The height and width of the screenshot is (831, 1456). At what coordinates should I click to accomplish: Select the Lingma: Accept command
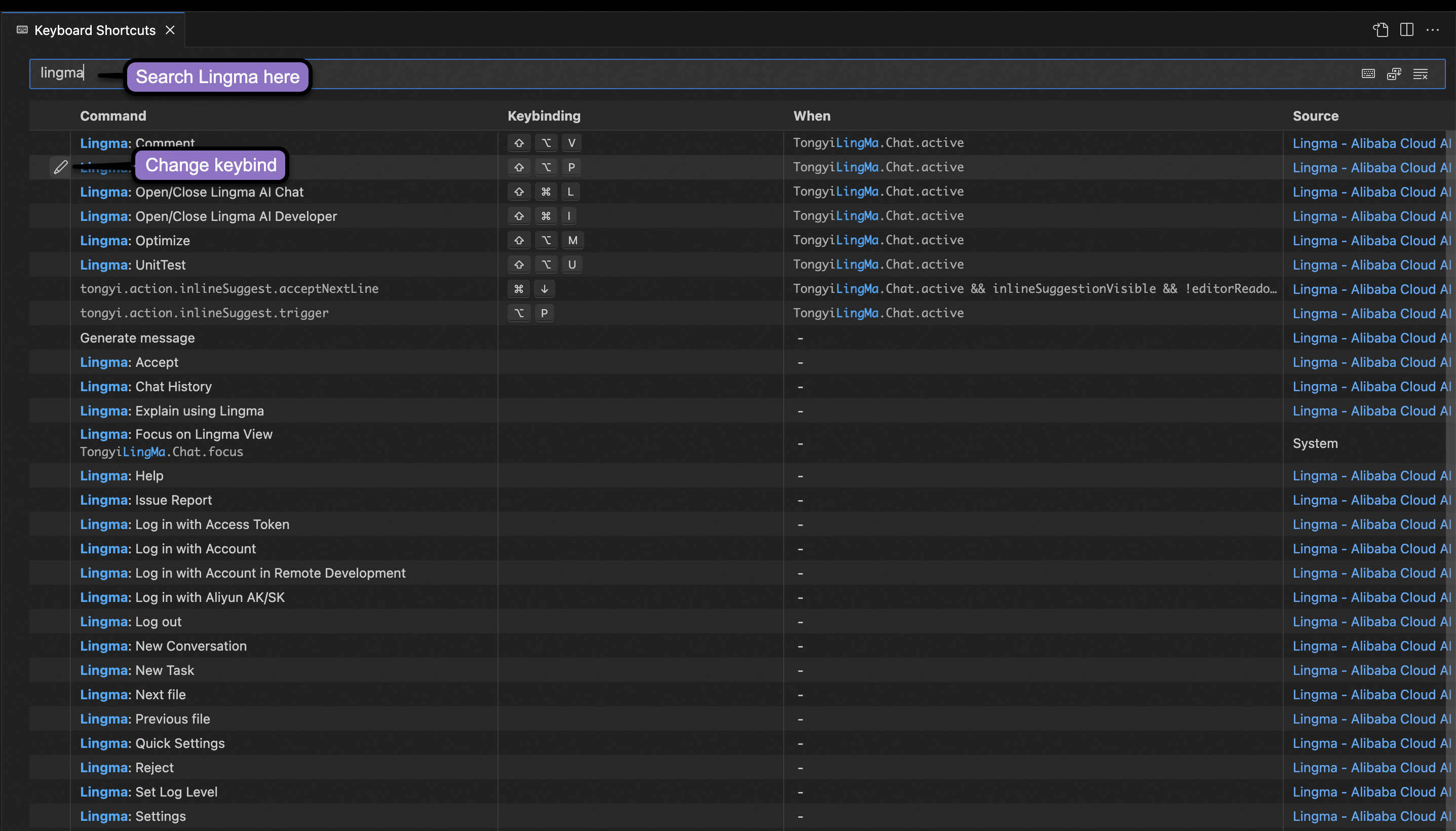[737, 362]
